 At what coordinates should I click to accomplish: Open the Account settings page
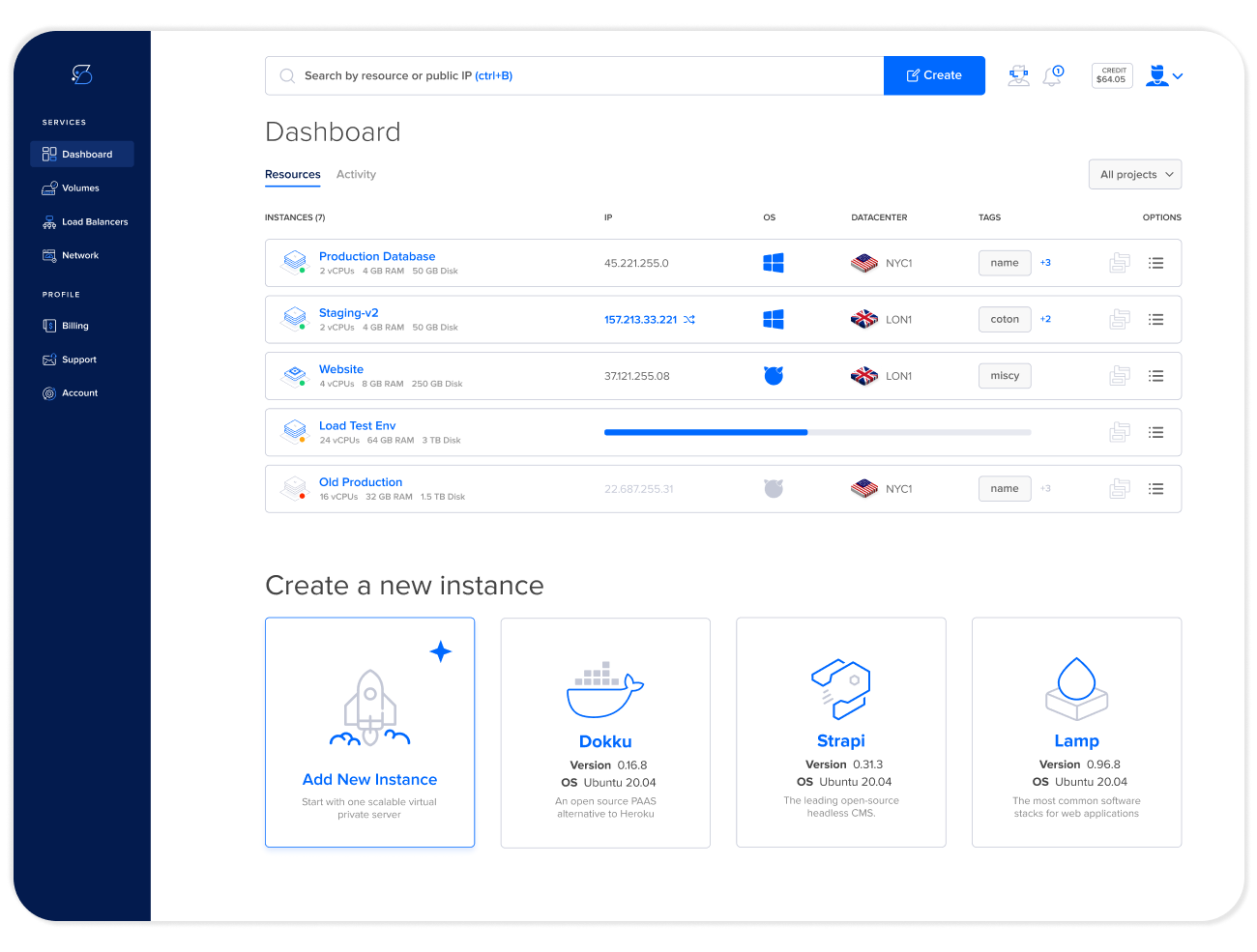click(71, 393)
